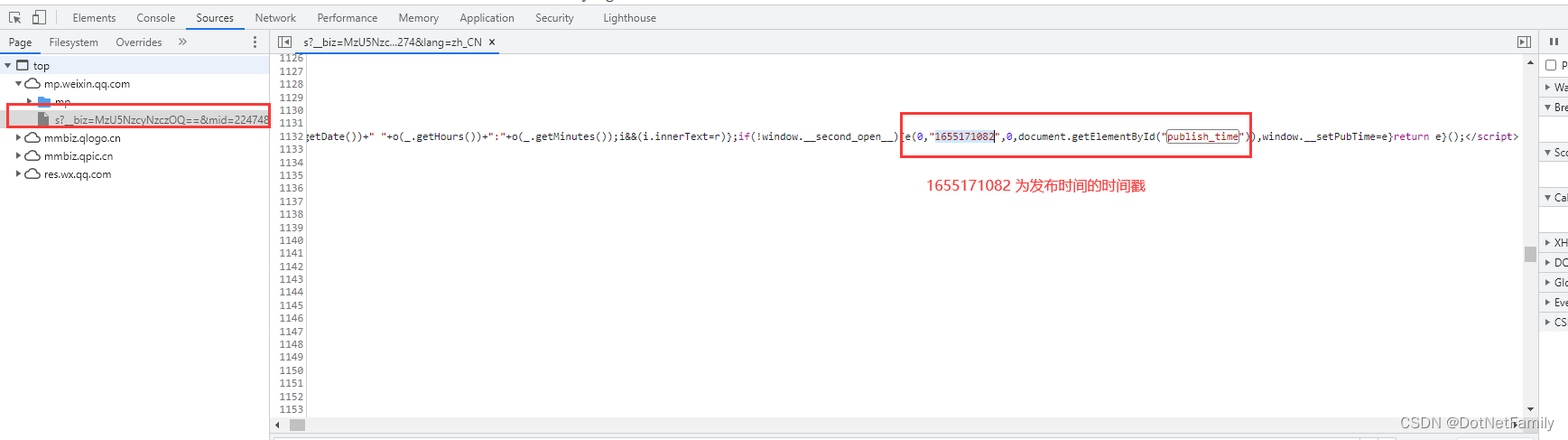This screenshot has width=1568, height=440.
Task: Click the horizontal scrollbar thumb in editor
Action: pyautogui.click(x=298, y=425)
